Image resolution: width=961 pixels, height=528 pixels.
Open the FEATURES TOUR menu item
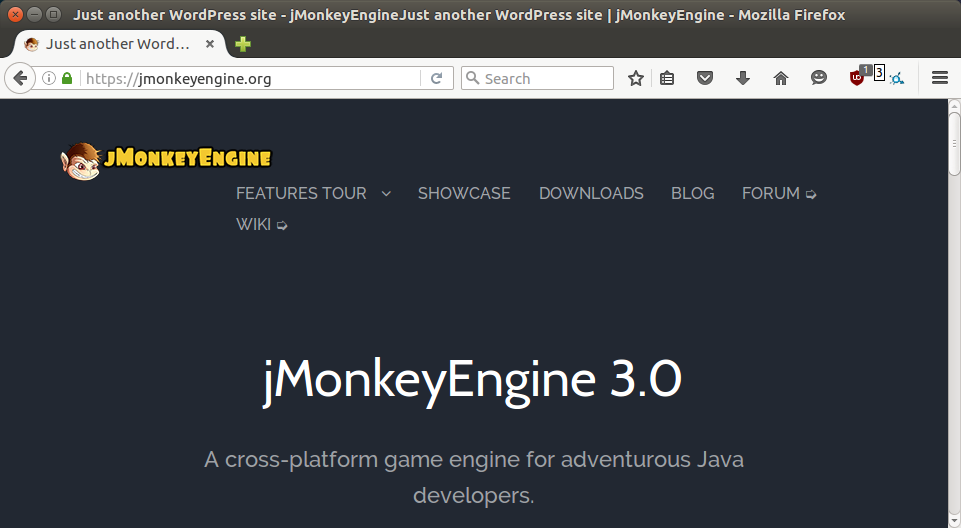coord(301,194)
